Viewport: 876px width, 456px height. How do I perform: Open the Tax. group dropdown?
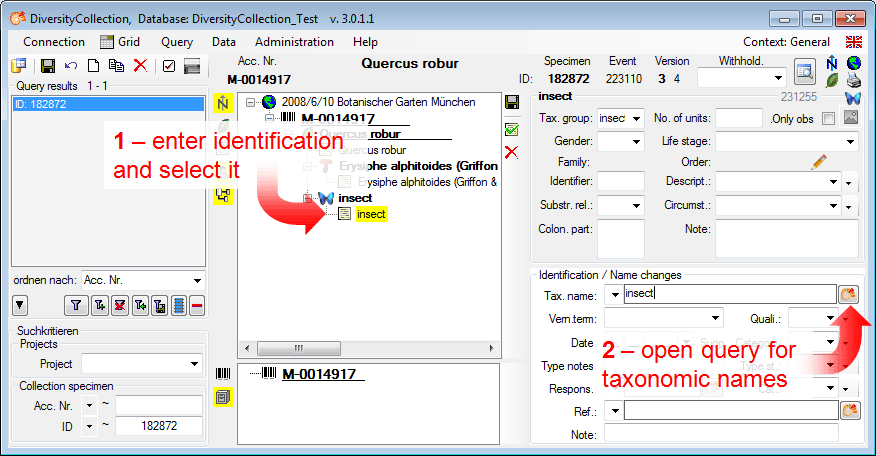click(x=636, y=119)
